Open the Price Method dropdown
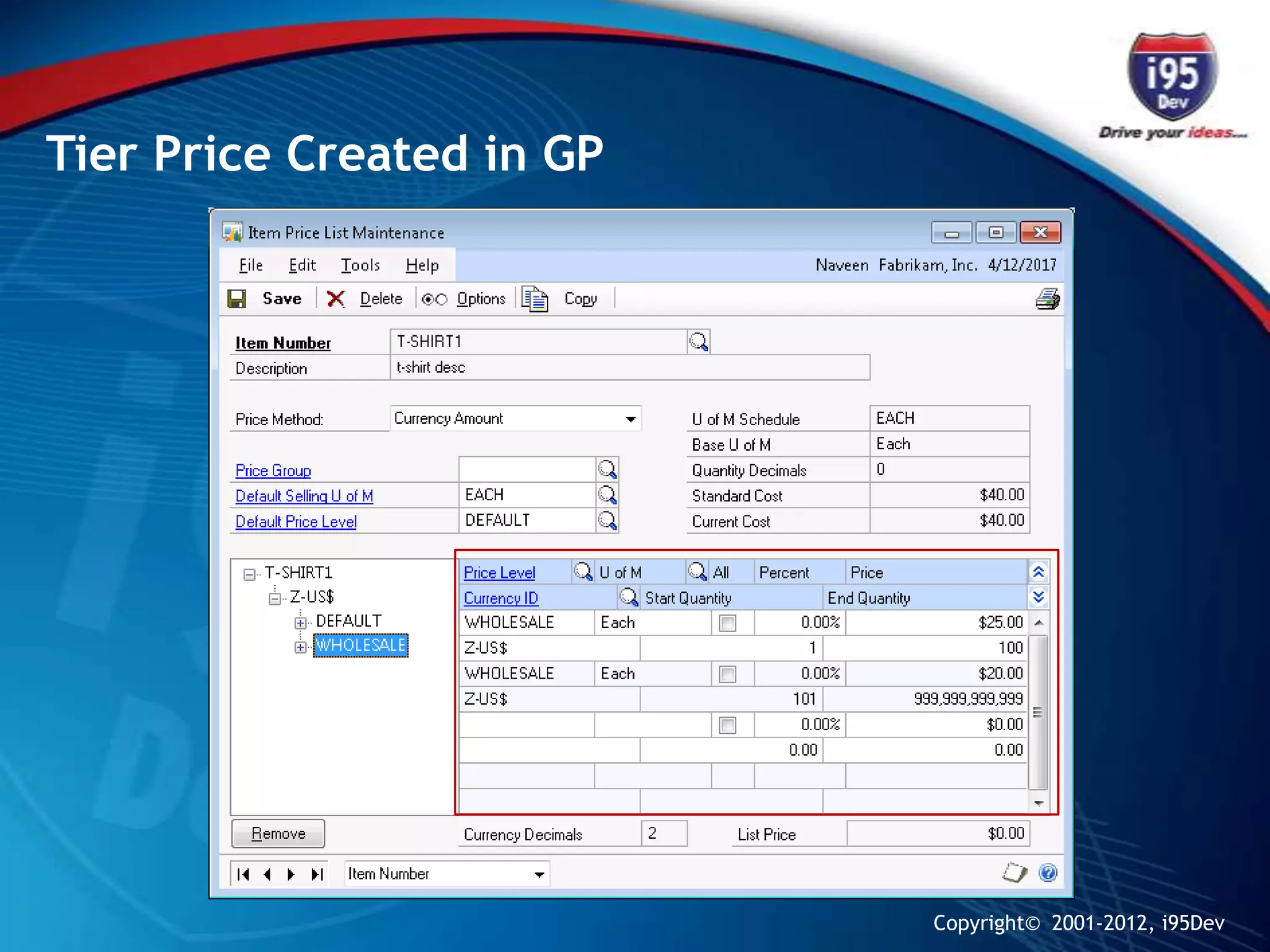Image resolution: width=1270 pixels, height=952 pixels. click(x=631, y=419)
